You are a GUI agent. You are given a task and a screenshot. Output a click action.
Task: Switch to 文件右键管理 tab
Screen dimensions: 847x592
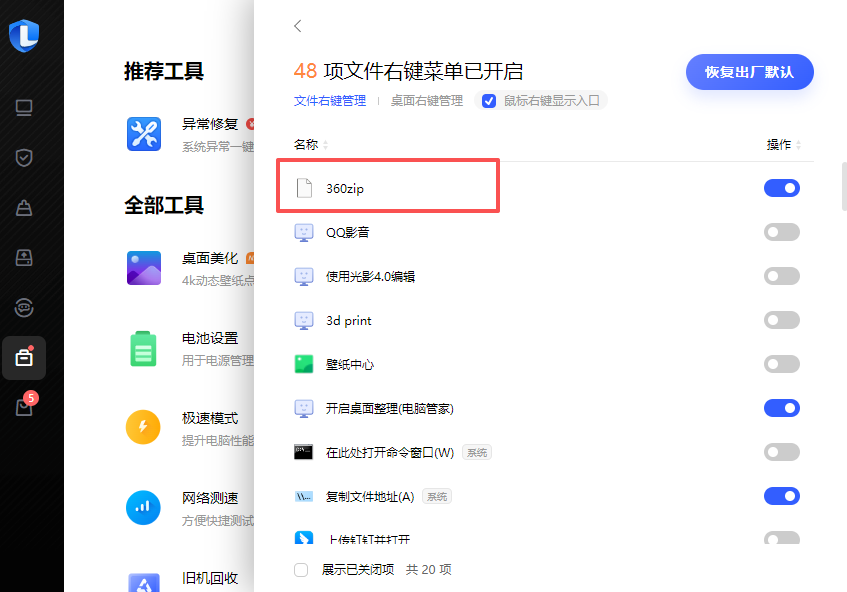(x=329, y=101)
